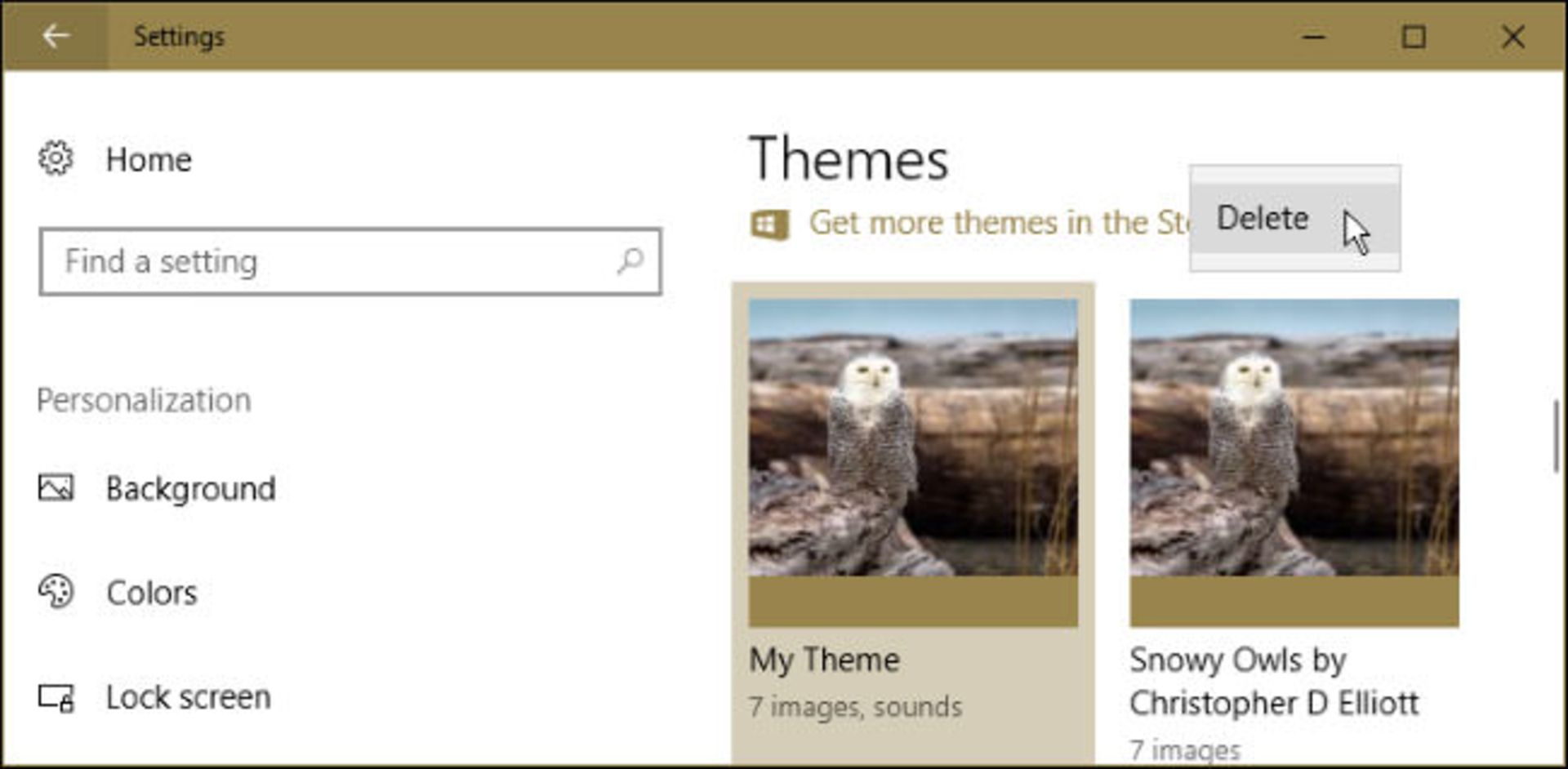1568x769 pixels.
Task: Open the Home section in sidebar
Action: (x=149, y=160)
